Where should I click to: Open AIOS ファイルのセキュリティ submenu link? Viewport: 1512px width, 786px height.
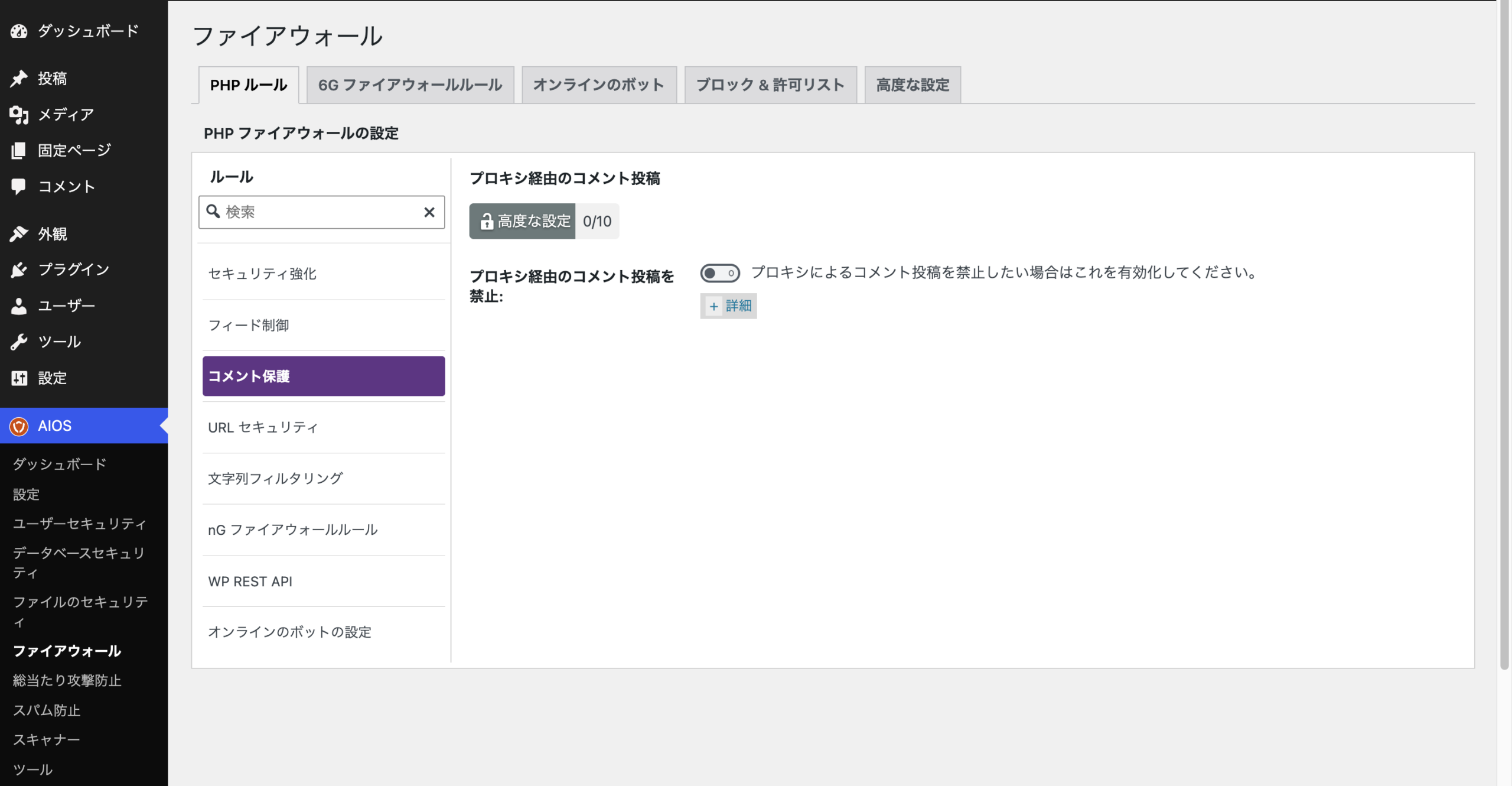[x=80, y=612]
